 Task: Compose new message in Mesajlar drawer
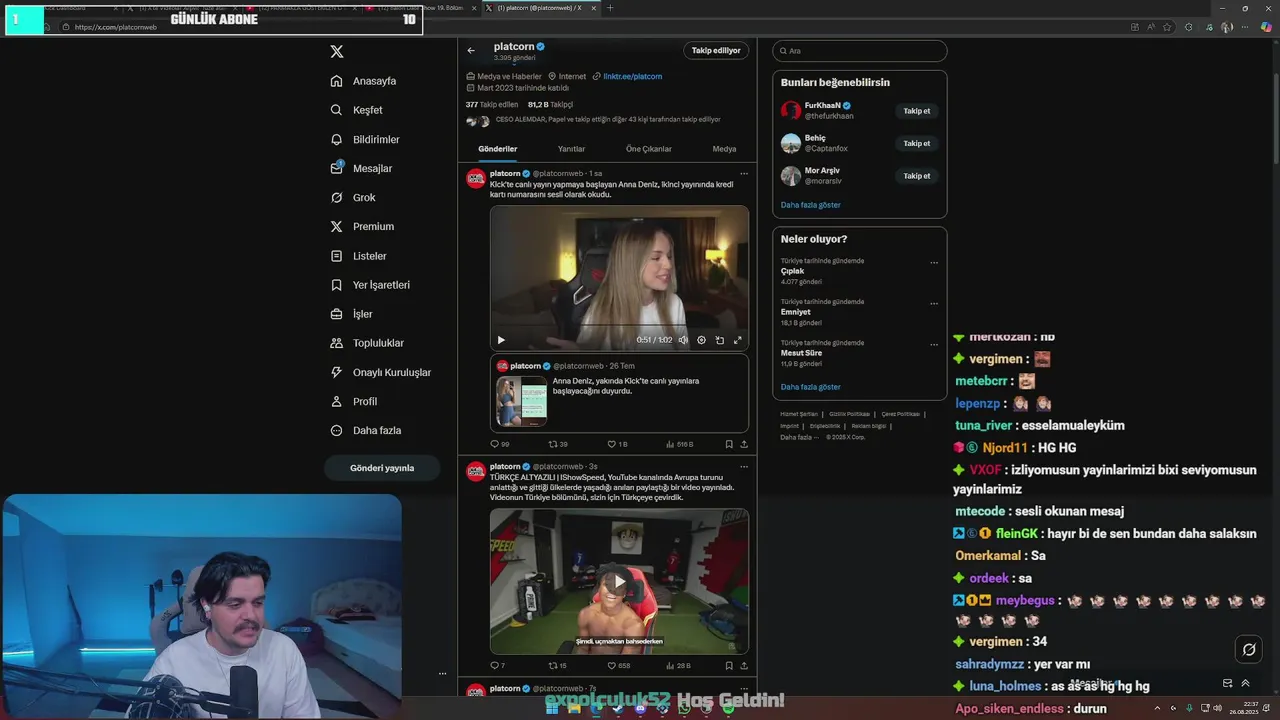pos(1227,683)
